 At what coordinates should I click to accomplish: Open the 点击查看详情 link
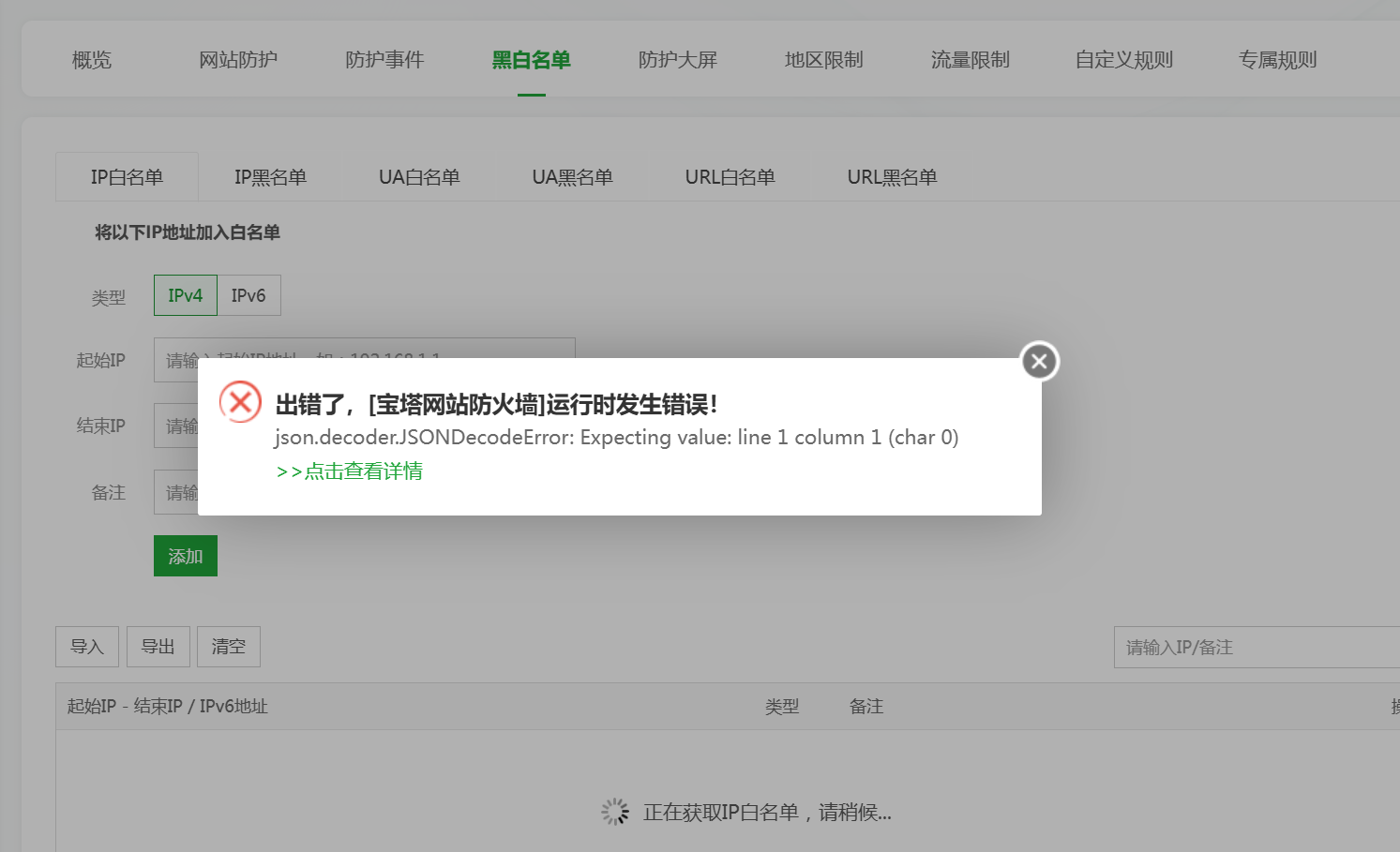348,471
